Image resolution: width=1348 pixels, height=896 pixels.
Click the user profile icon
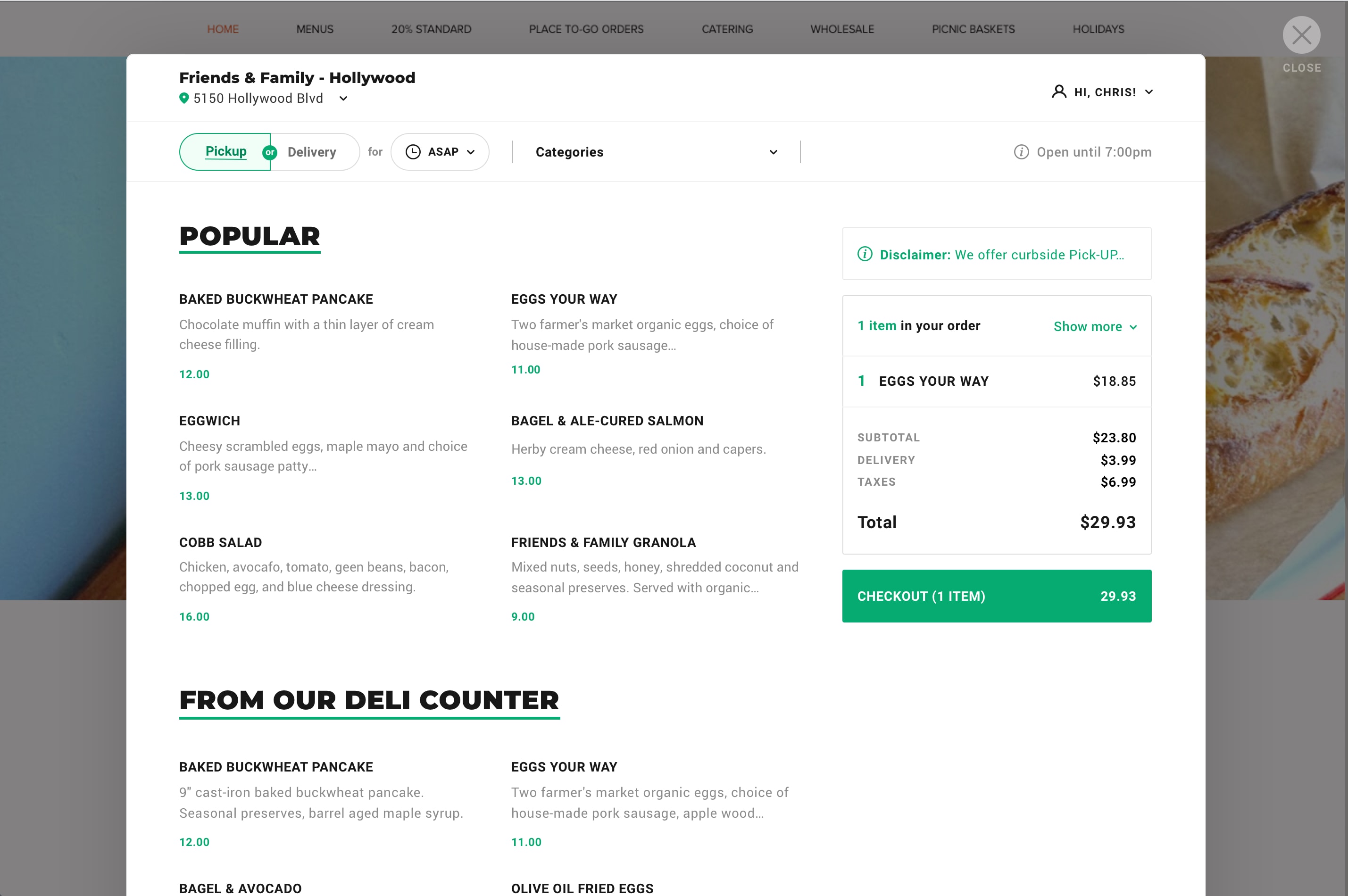pyautogui.click(x=1058, y=92)
